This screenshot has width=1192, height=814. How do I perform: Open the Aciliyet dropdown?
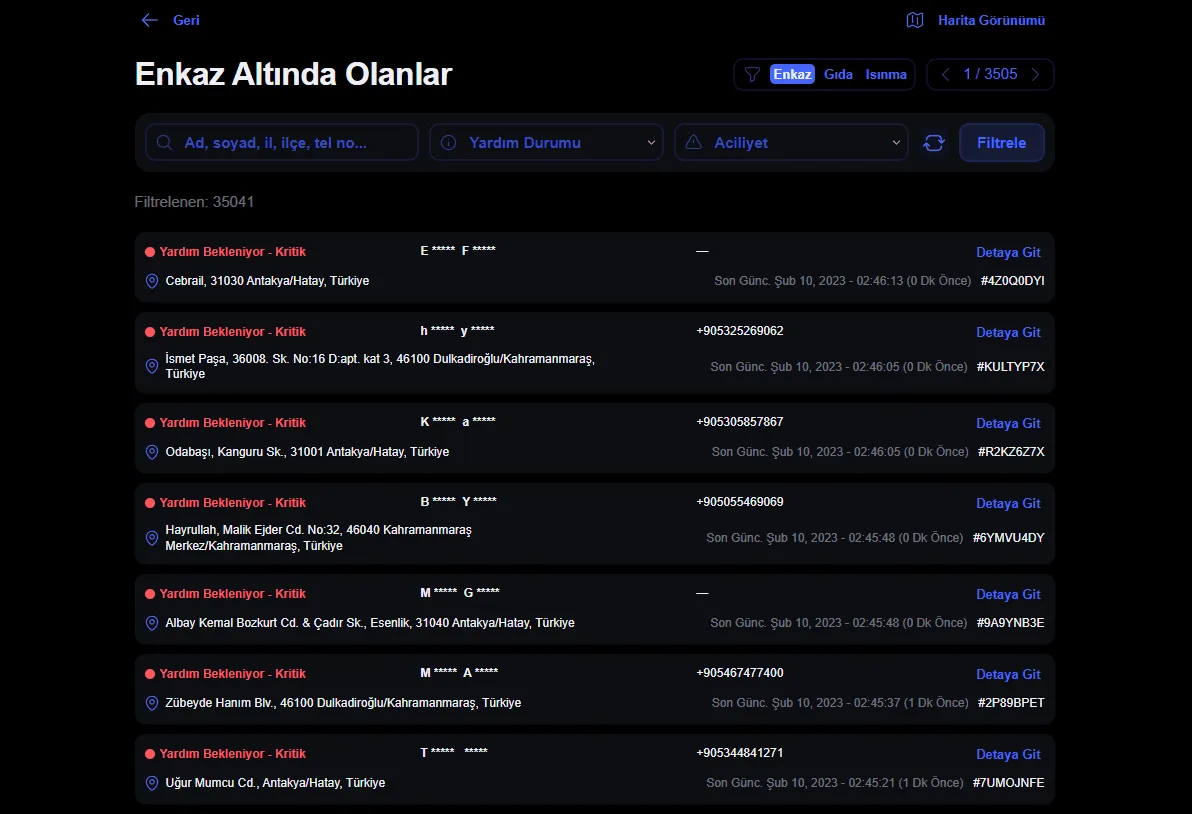pos(791,143)
